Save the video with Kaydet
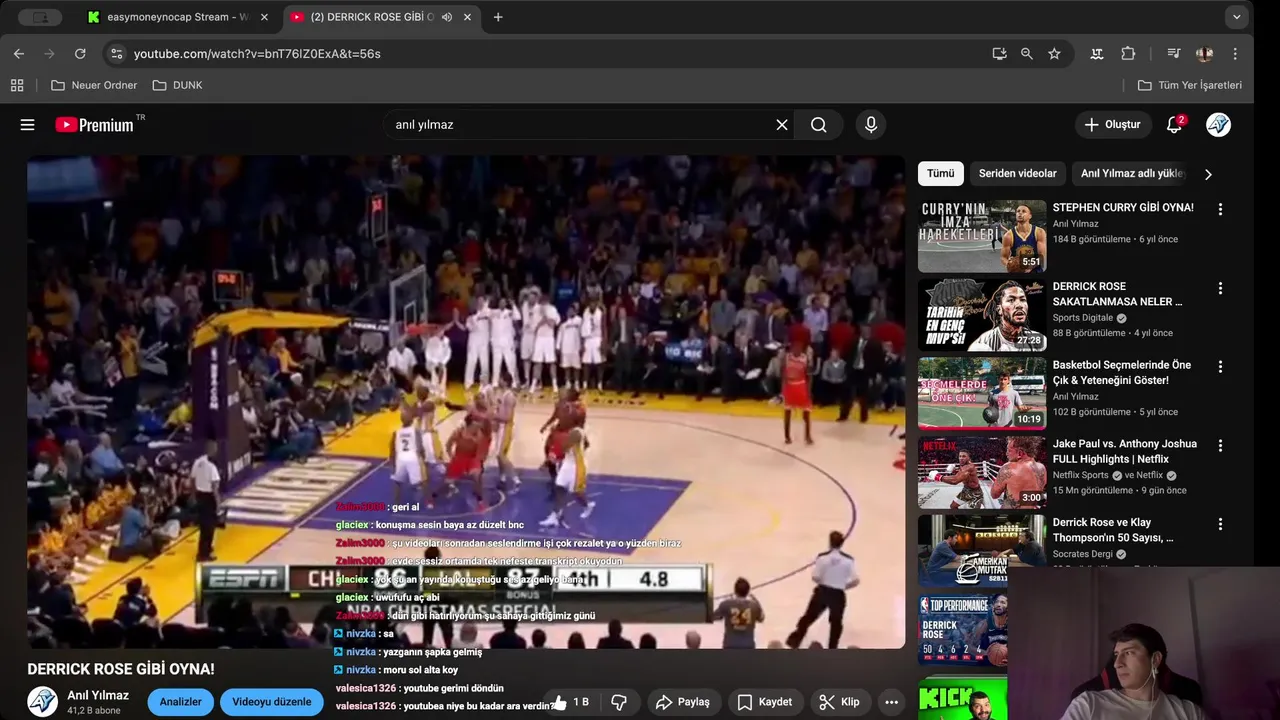1280x720 pixels. coord(765,702)
